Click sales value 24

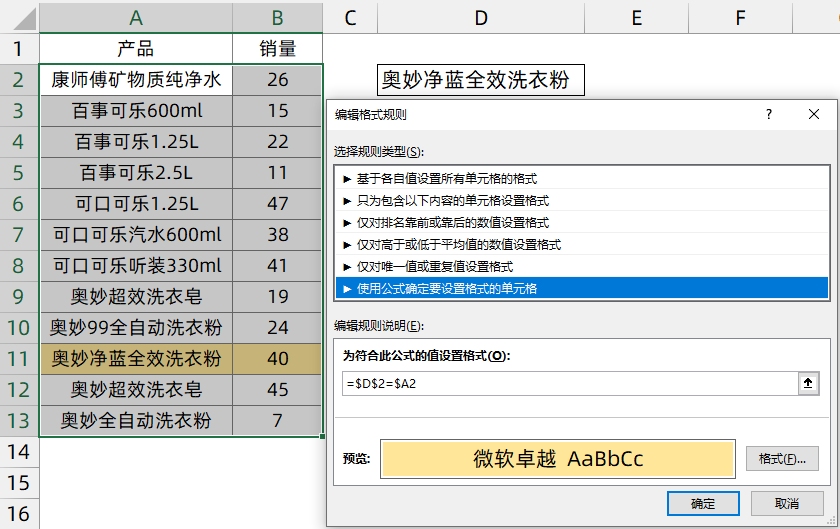click(x=278, y=327)
